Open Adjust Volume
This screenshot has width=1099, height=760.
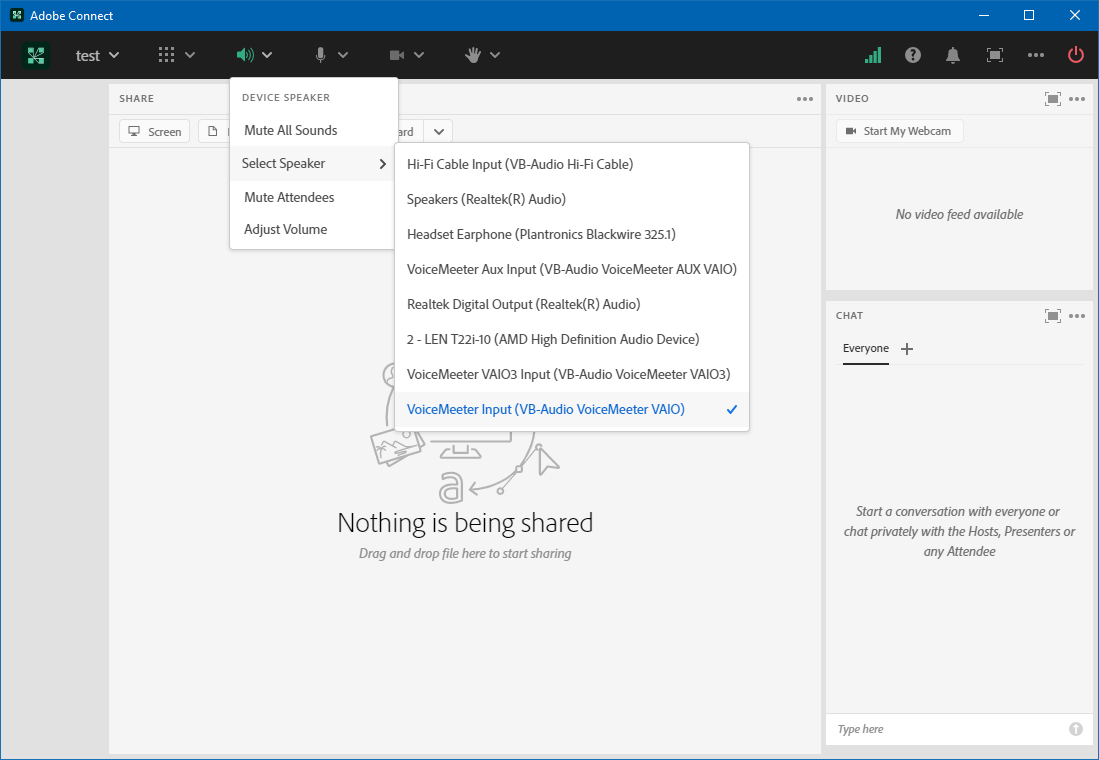click(x=313, y=229)
